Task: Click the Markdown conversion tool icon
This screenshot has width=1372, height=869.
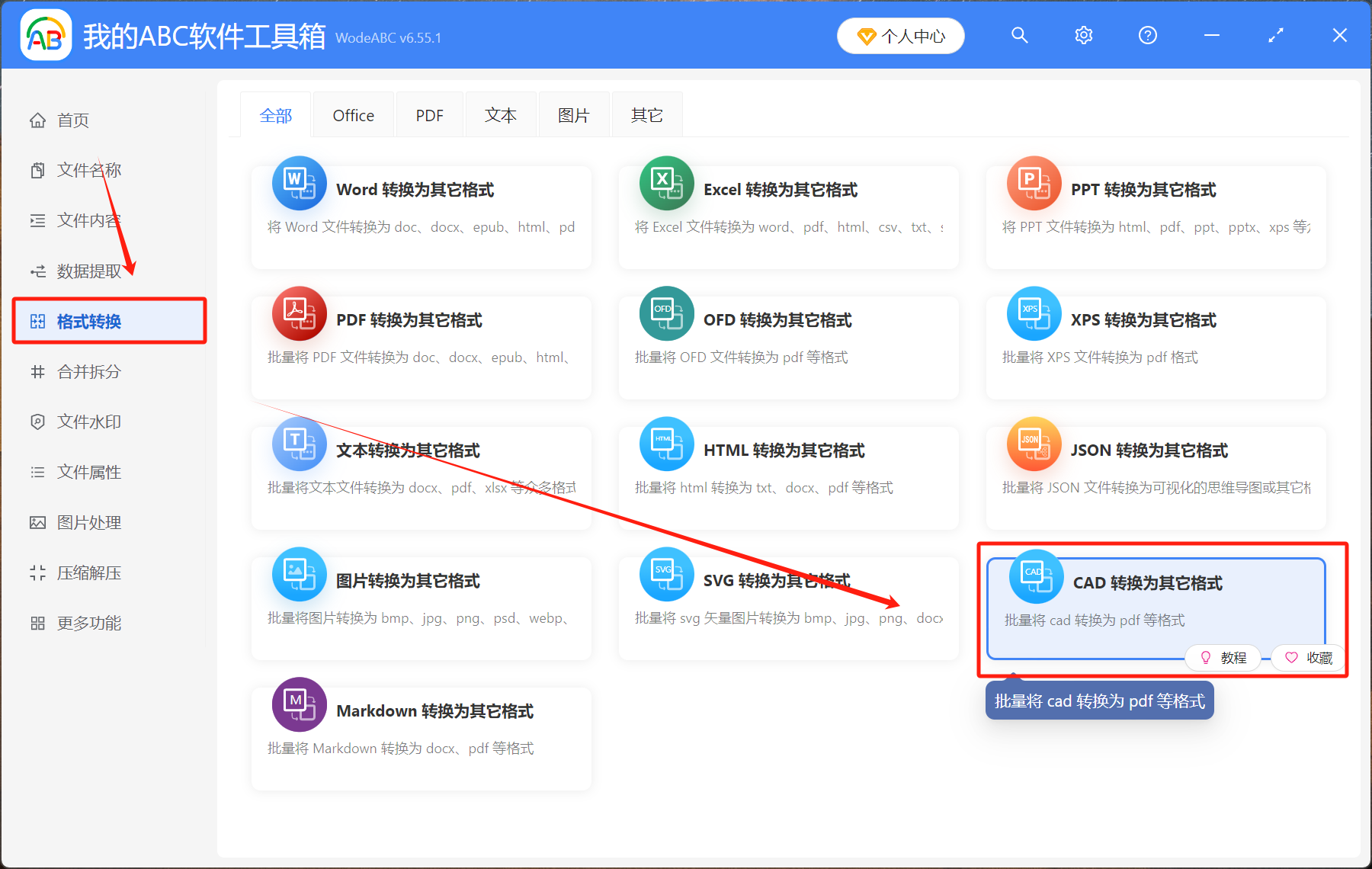Action: coord(299,704)
